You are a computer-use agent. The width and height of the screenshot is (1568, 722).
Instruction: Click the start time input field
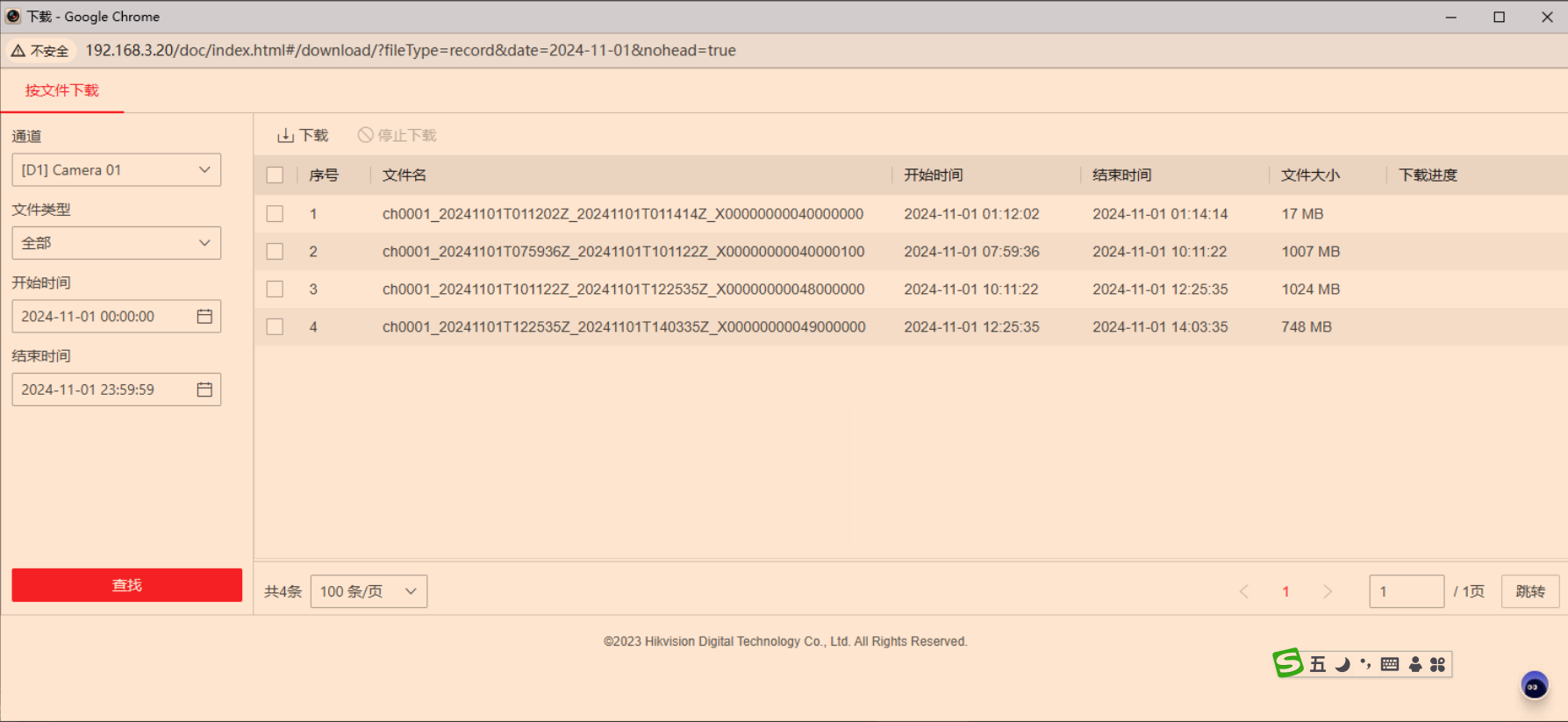click(117, 317)
